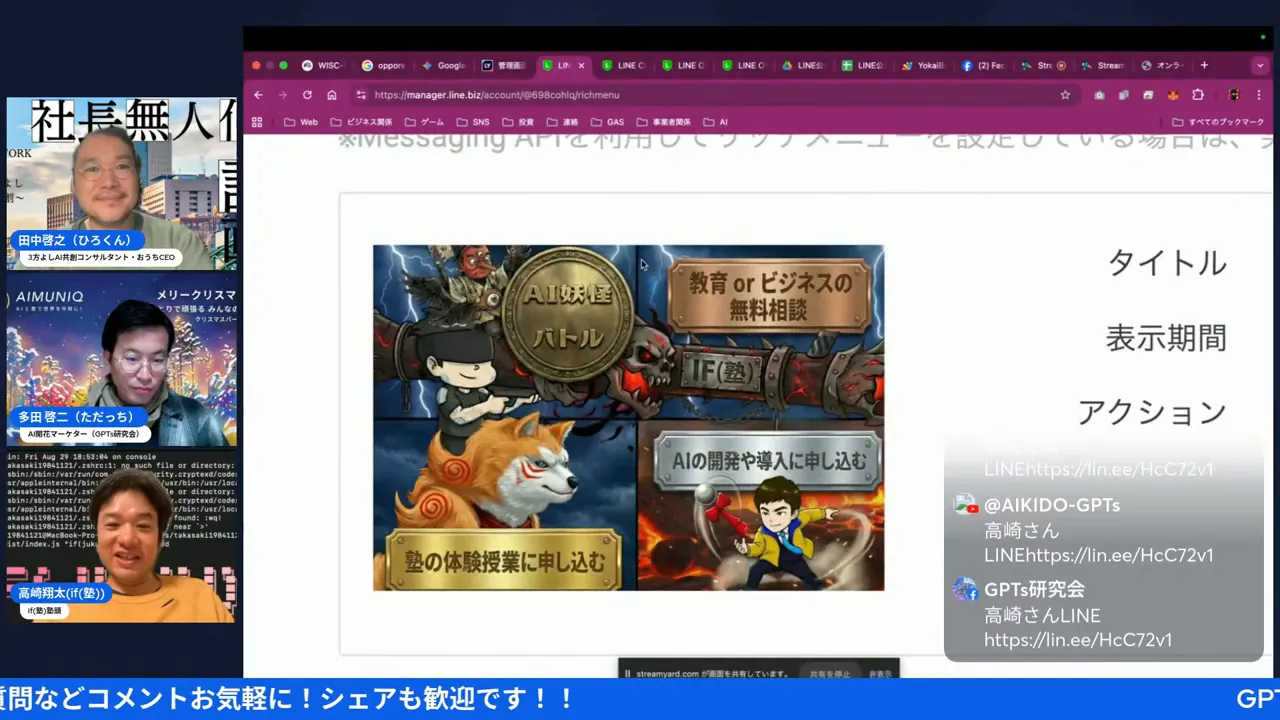The height and width of the screenshot is (720, 1280).
Task: Click the fox-face browser extension icon
Action: click(1173, 95)
